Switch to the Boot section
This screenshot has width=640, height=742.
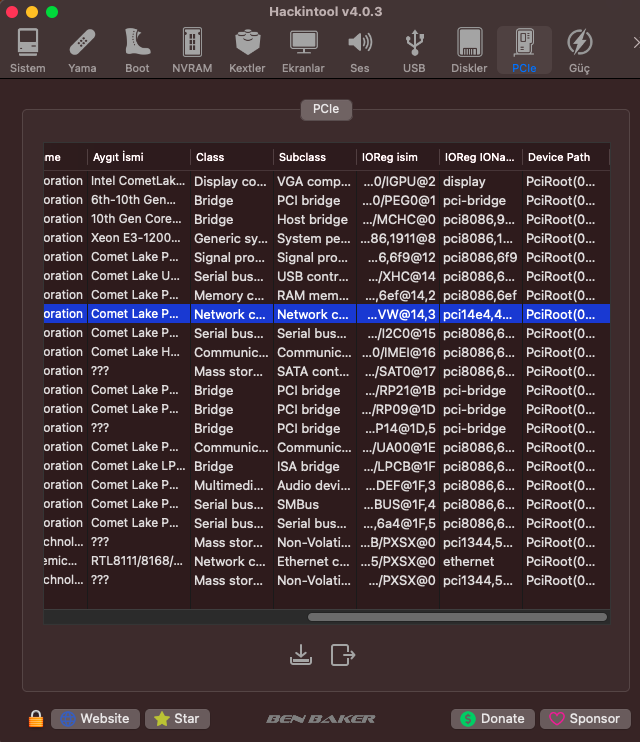point(137,50)
